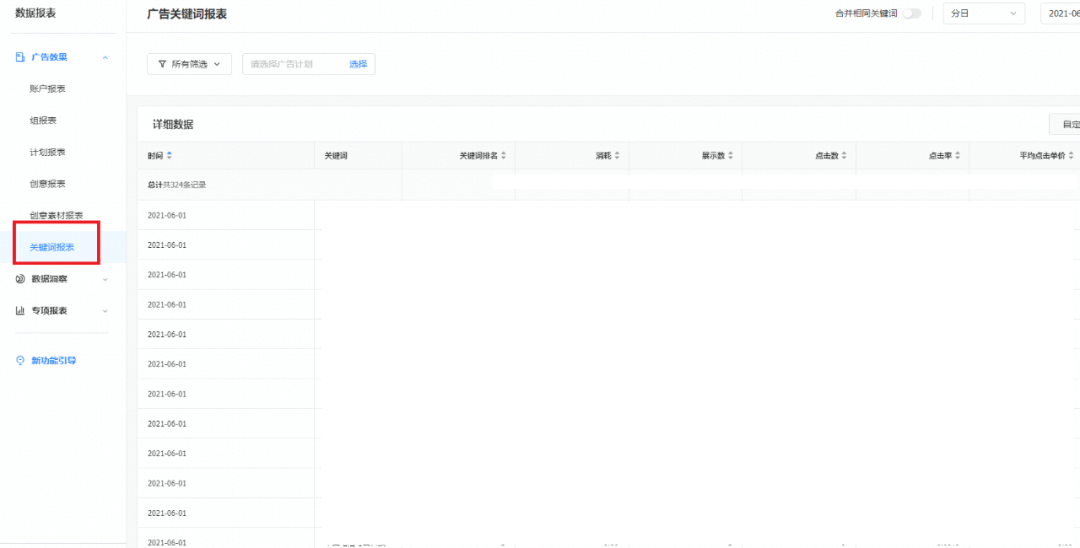
Task: Toggle the 合并相同关键词 switch
Action: (911, 14)
